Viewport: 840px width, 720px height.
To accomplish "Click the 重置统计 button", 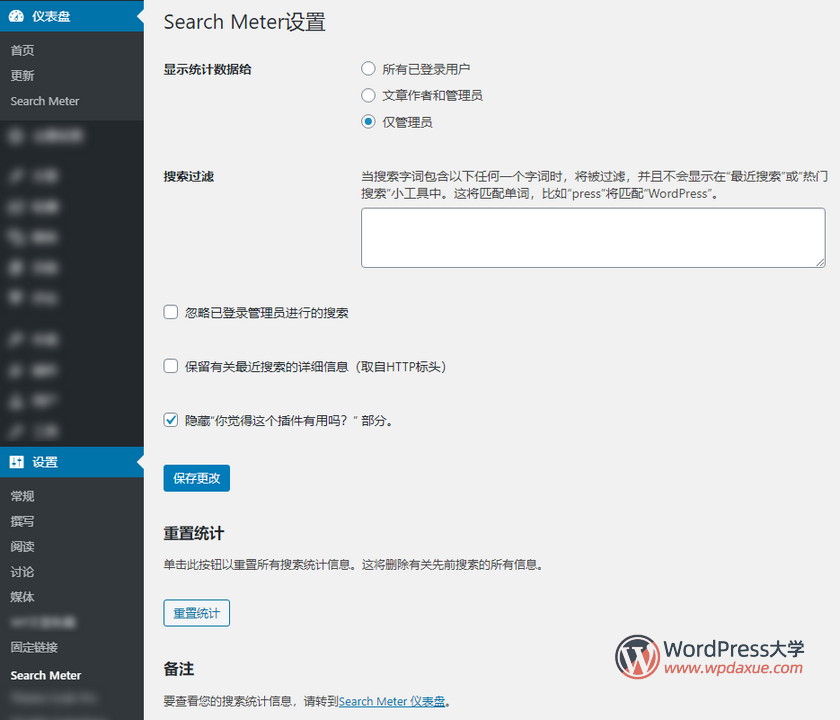I will (196, 613).
